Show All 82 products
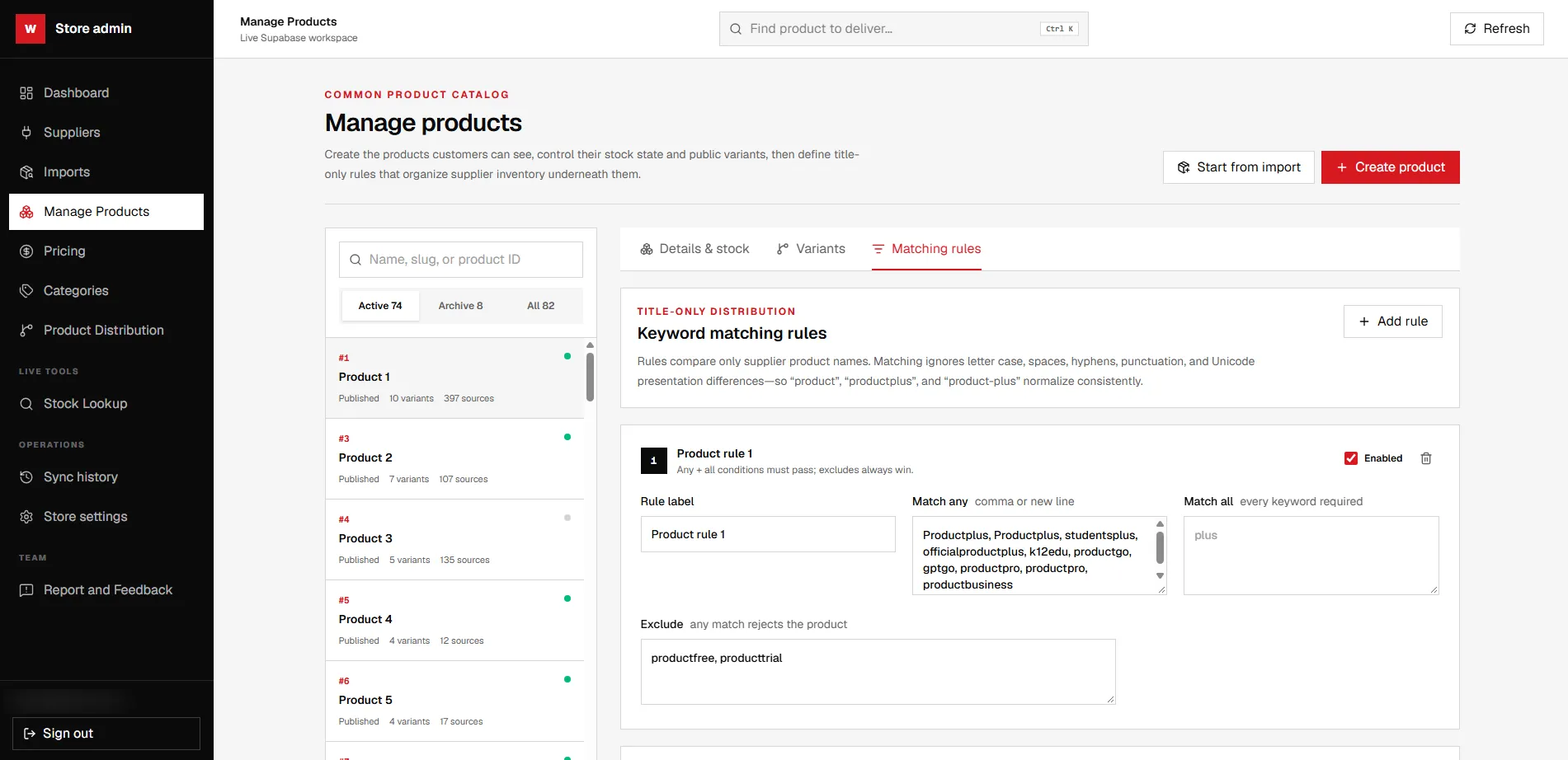The image size is (1568, 760). 540,306
